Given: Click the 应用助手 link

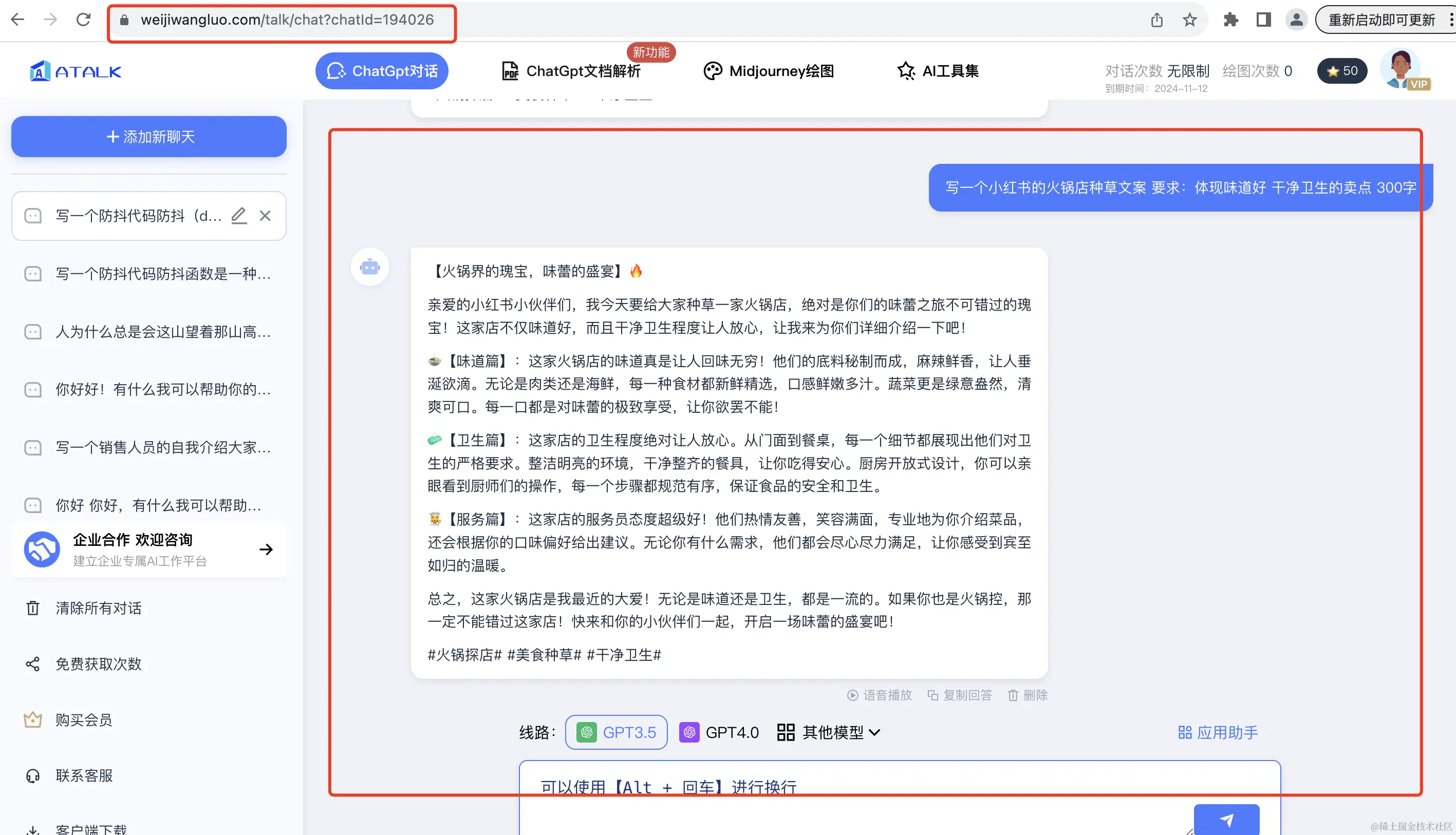Looking at the screenshot, I should point(1218,732).
